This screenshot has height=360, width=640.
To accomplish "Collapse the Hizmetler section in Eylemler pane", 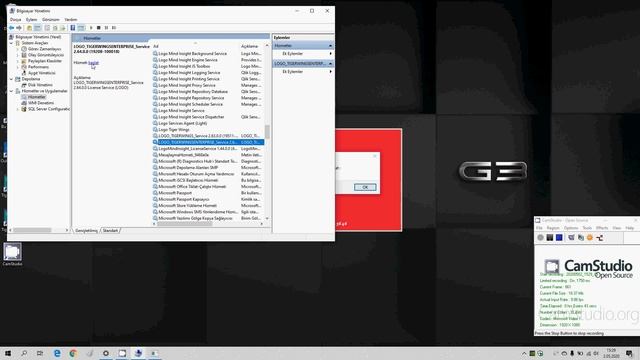I will (331, 46).
